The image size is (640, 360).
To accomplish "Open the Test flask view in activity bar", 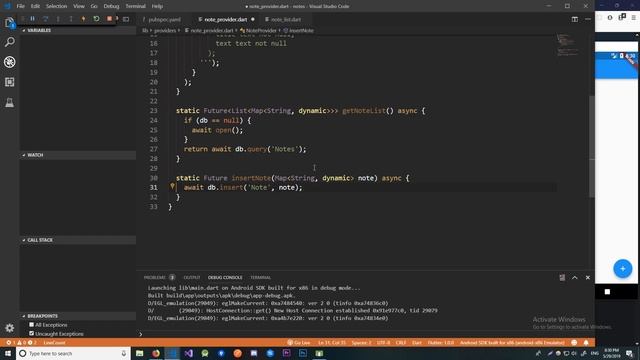I will 9,102.
